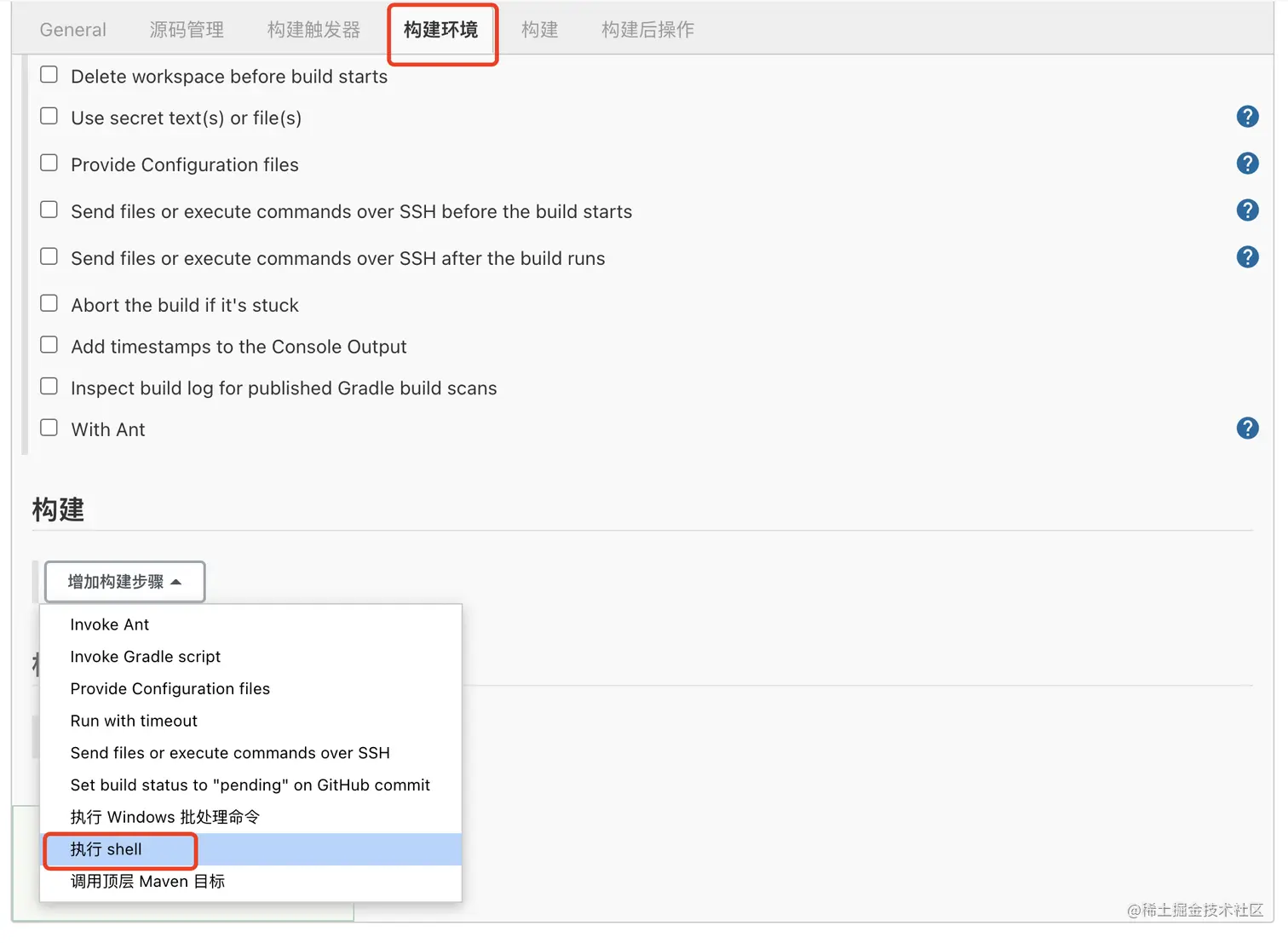Viewport: 1288px width, 943px height.
Task: Open help for SSH after the build runs
Action: 1247,257
